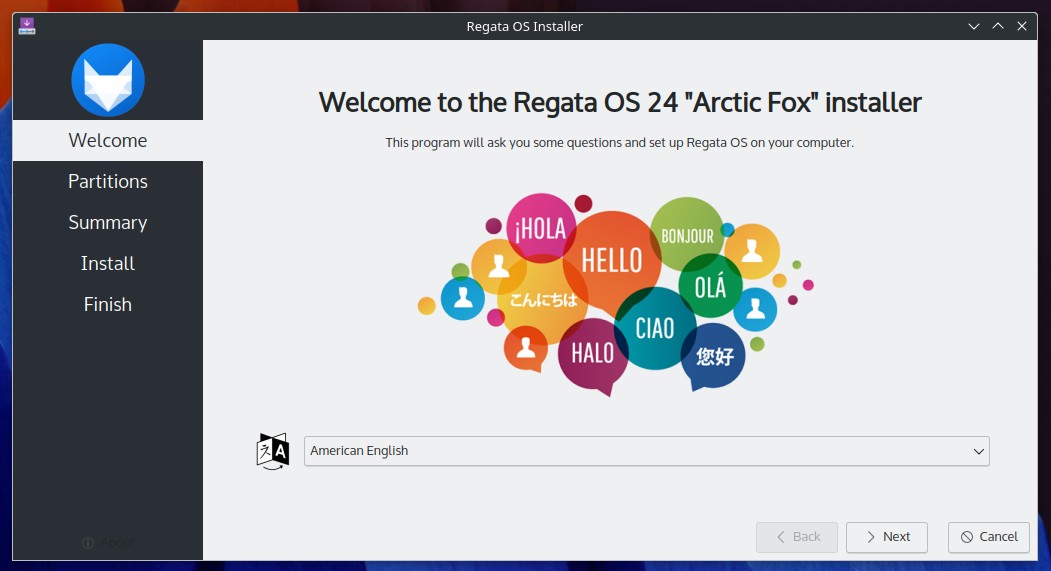Click the About info icon in sidebar
The width and height of the screenshot is (1051, 571).
click(x=88, y=542)
